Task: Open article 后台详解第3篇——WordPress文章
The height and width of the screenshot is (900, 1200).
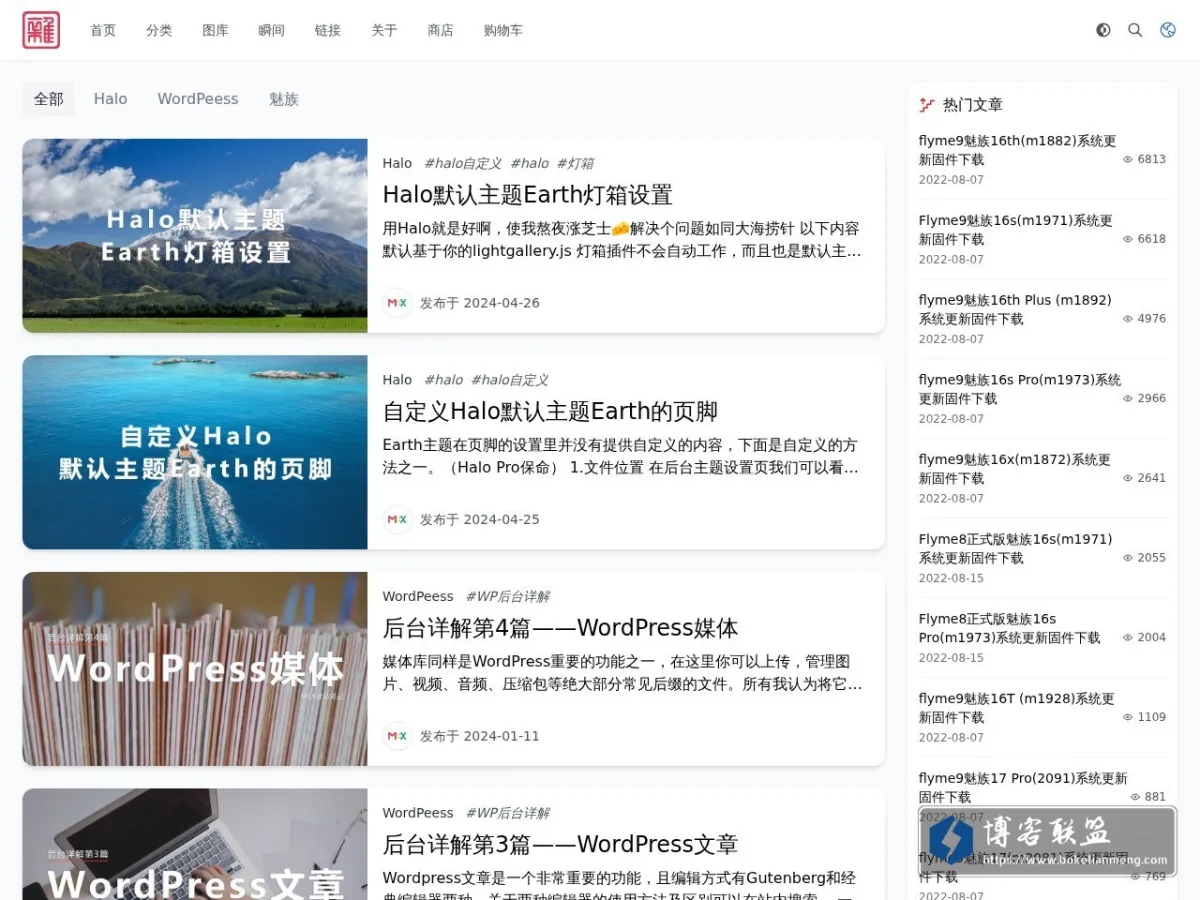Action: [560, 844]
